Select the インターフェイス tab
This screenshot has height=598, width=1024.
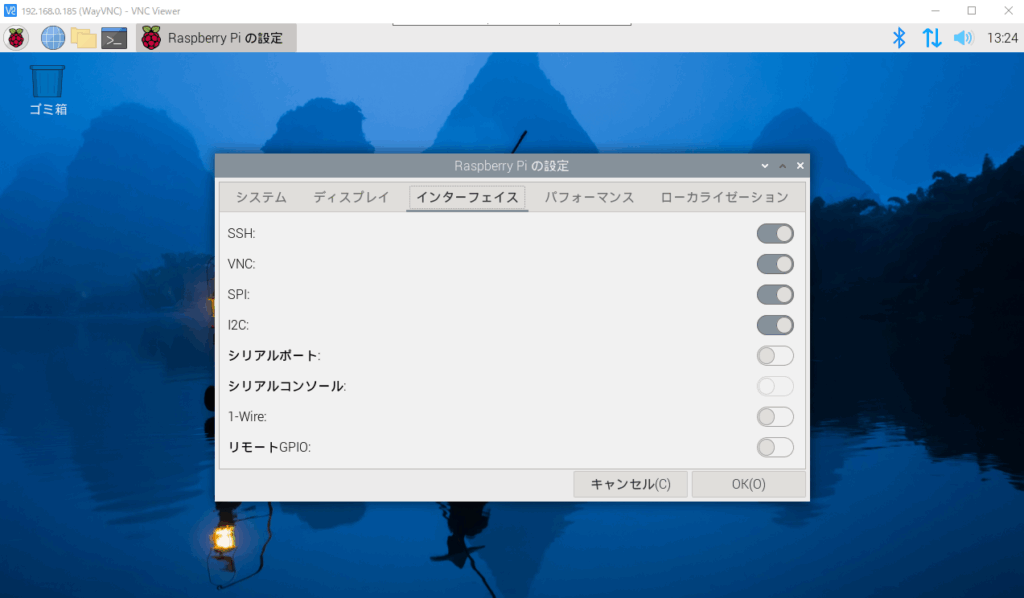coord(467,197)
